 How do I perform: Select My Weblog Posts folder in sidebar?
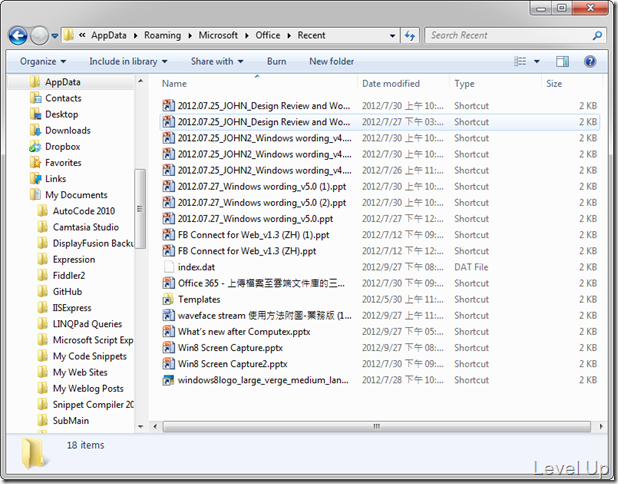pyautogui.click(x=88, y=389)
